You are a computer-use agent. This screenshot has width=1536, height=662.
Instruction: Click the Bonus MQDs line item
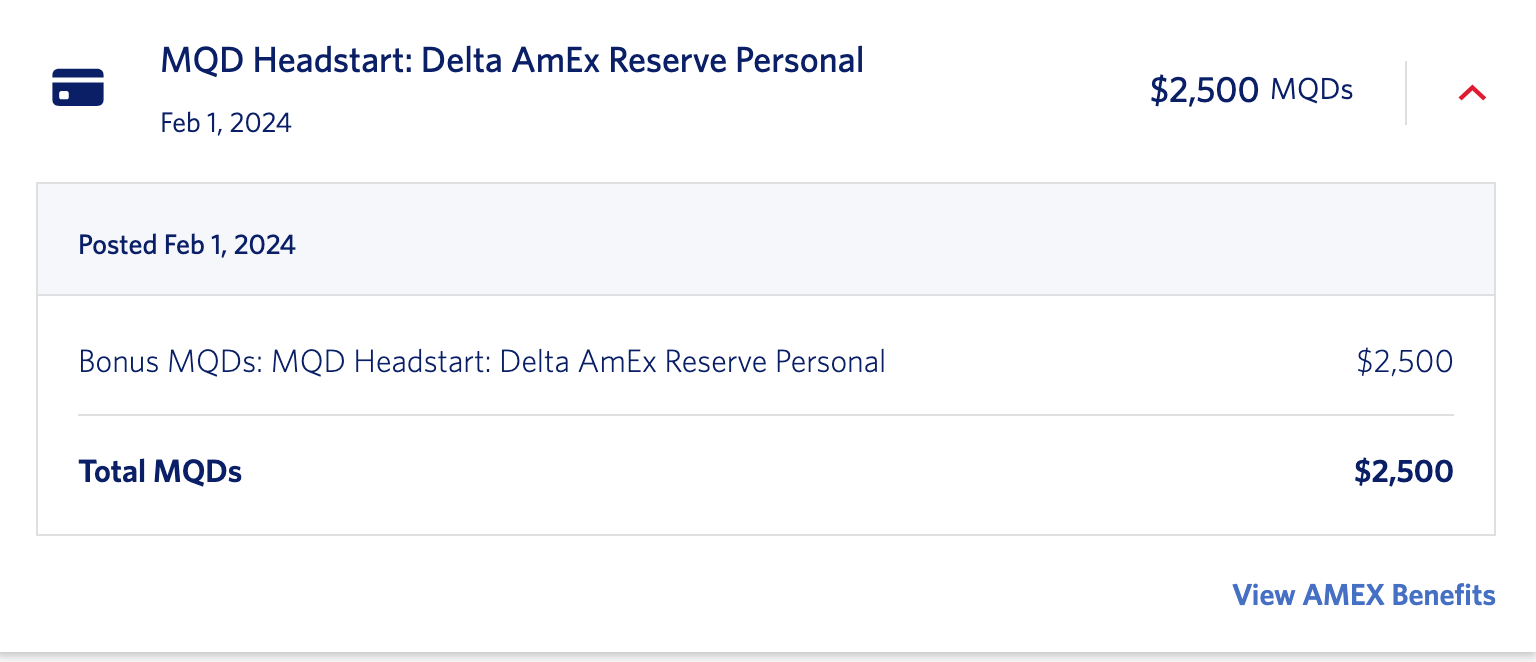pos(481,362)
